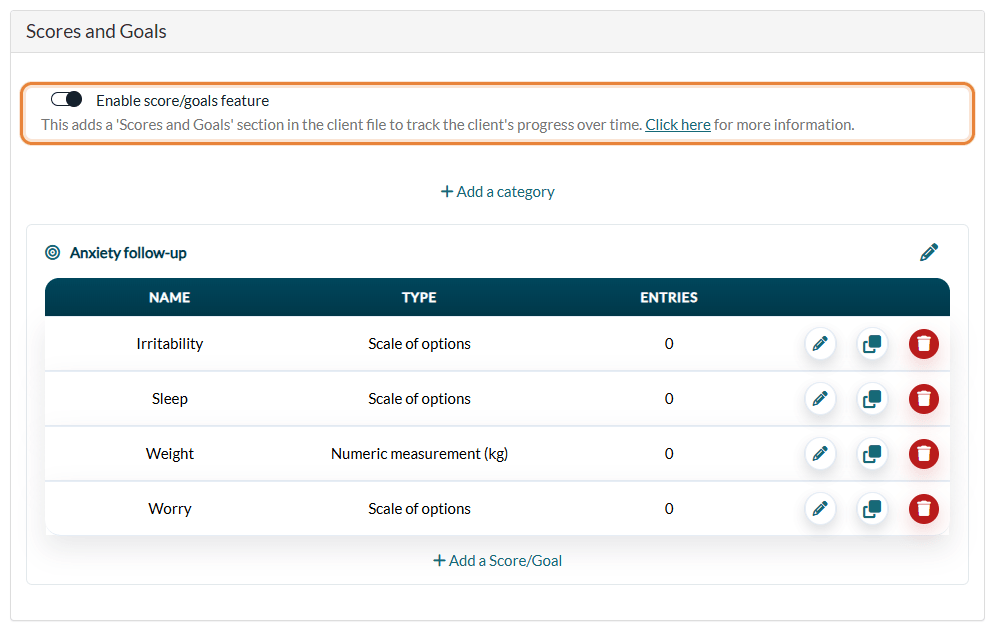The height and width of the screenshot is (630, 995).
Task: Delete the Worry score
Action: 923,509
